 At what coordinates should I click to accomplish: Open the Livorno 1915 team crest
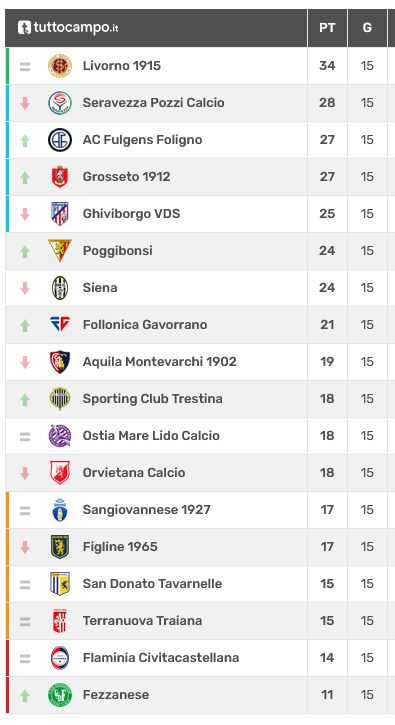tap(60, 66)
